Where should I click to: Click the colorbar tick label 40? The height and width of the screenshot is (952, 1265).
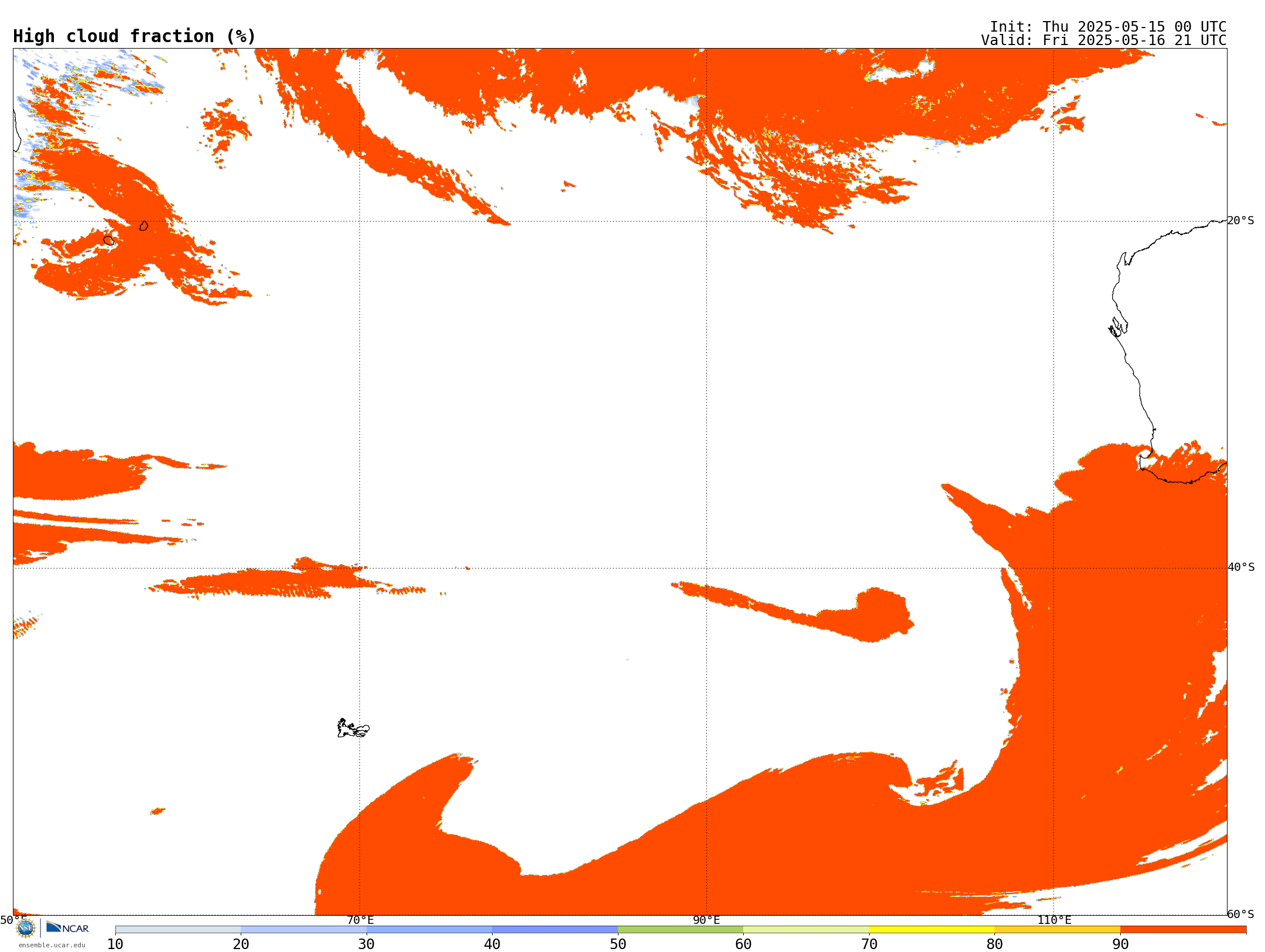coord(492,944)
